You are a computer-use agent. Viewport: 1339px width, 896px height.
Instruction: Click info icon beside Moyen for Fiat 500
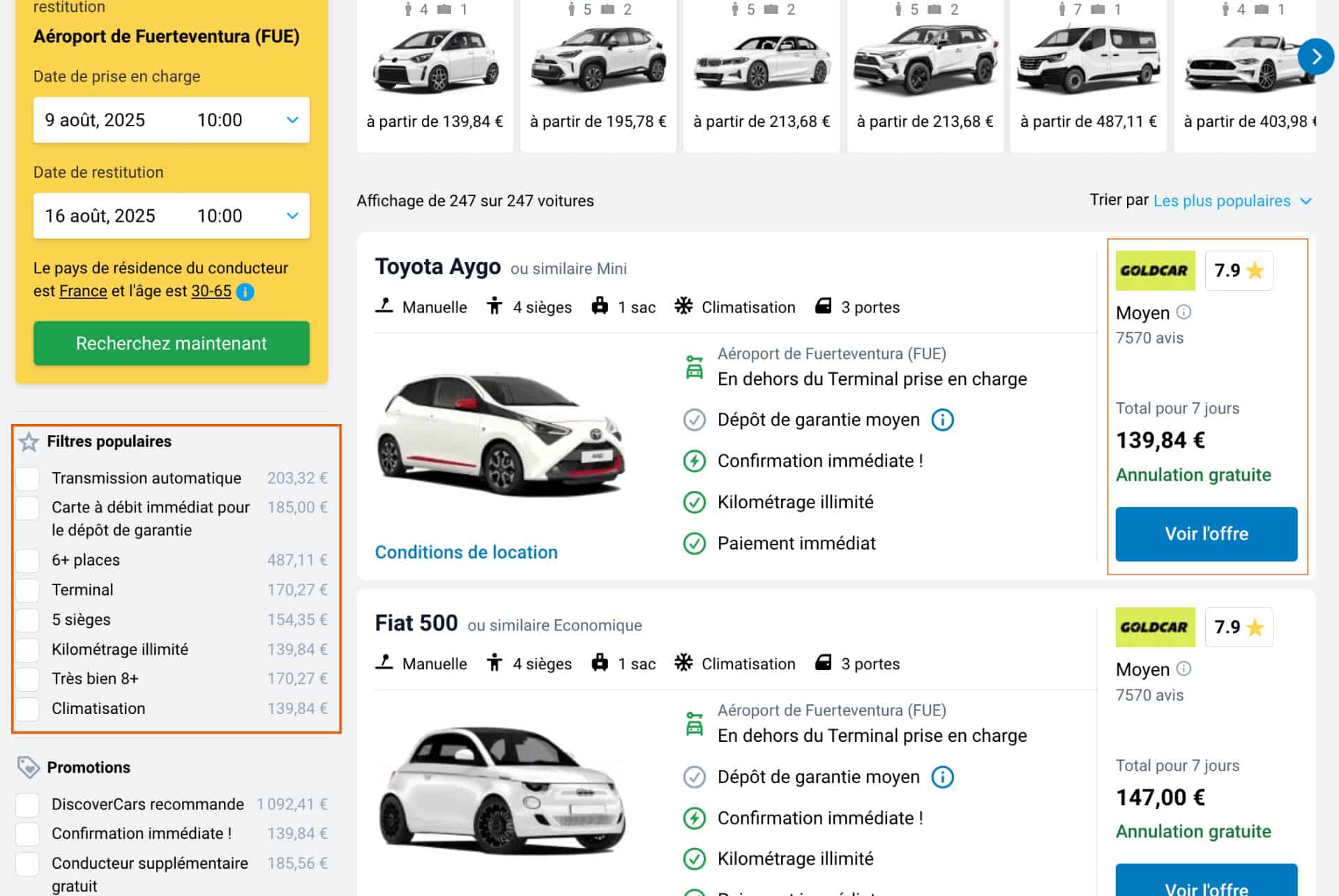(1183, 669)
